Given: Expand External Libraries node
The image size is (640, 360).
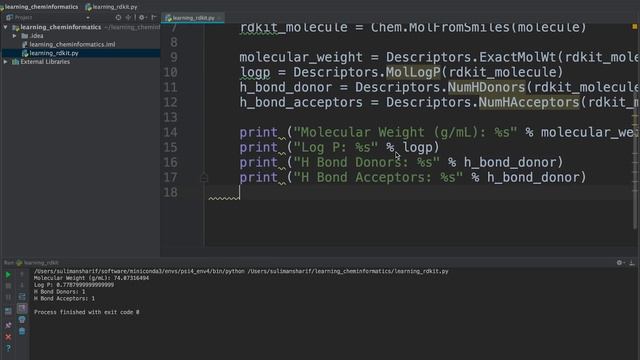Looking at the screenshot, I should pyautogui.click(x=6, y=62).
